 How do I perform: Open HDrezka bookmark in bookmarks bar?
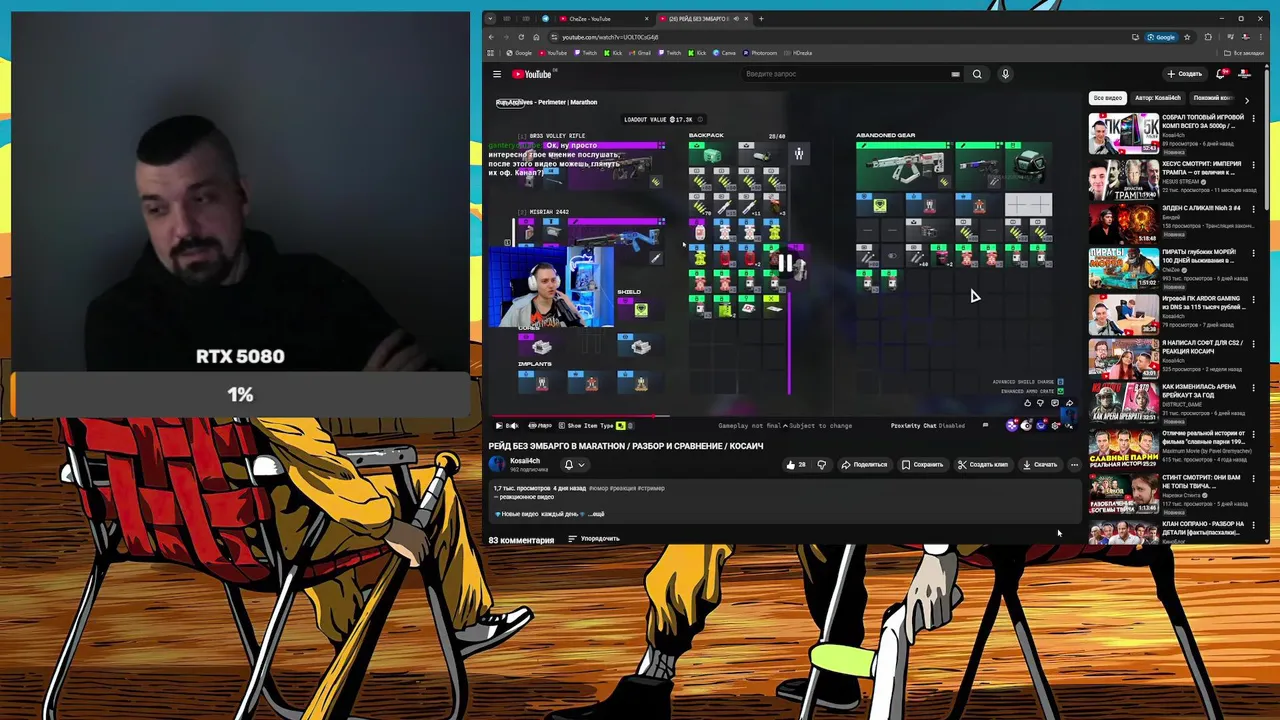[798, 53]
